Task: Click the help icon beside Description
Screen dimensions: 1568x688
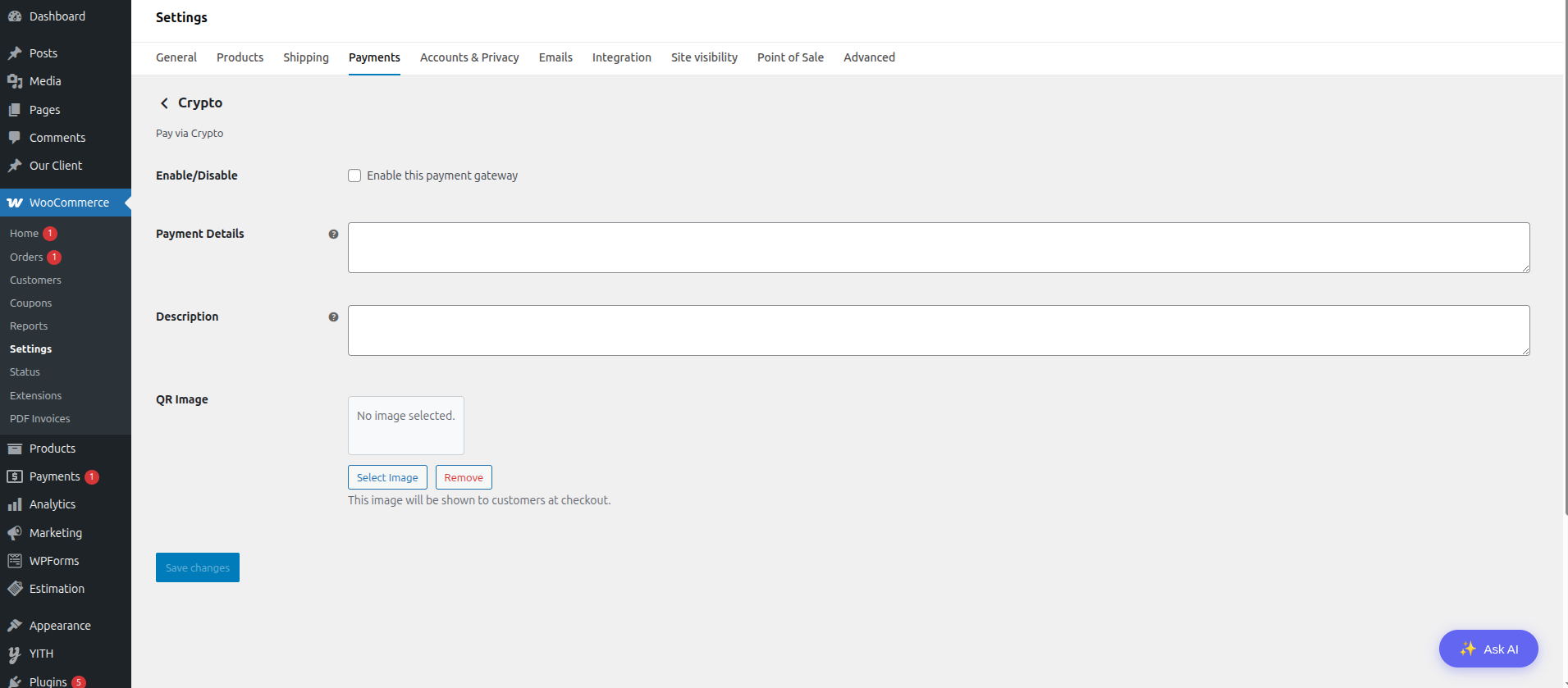Action: pos(333,317)
